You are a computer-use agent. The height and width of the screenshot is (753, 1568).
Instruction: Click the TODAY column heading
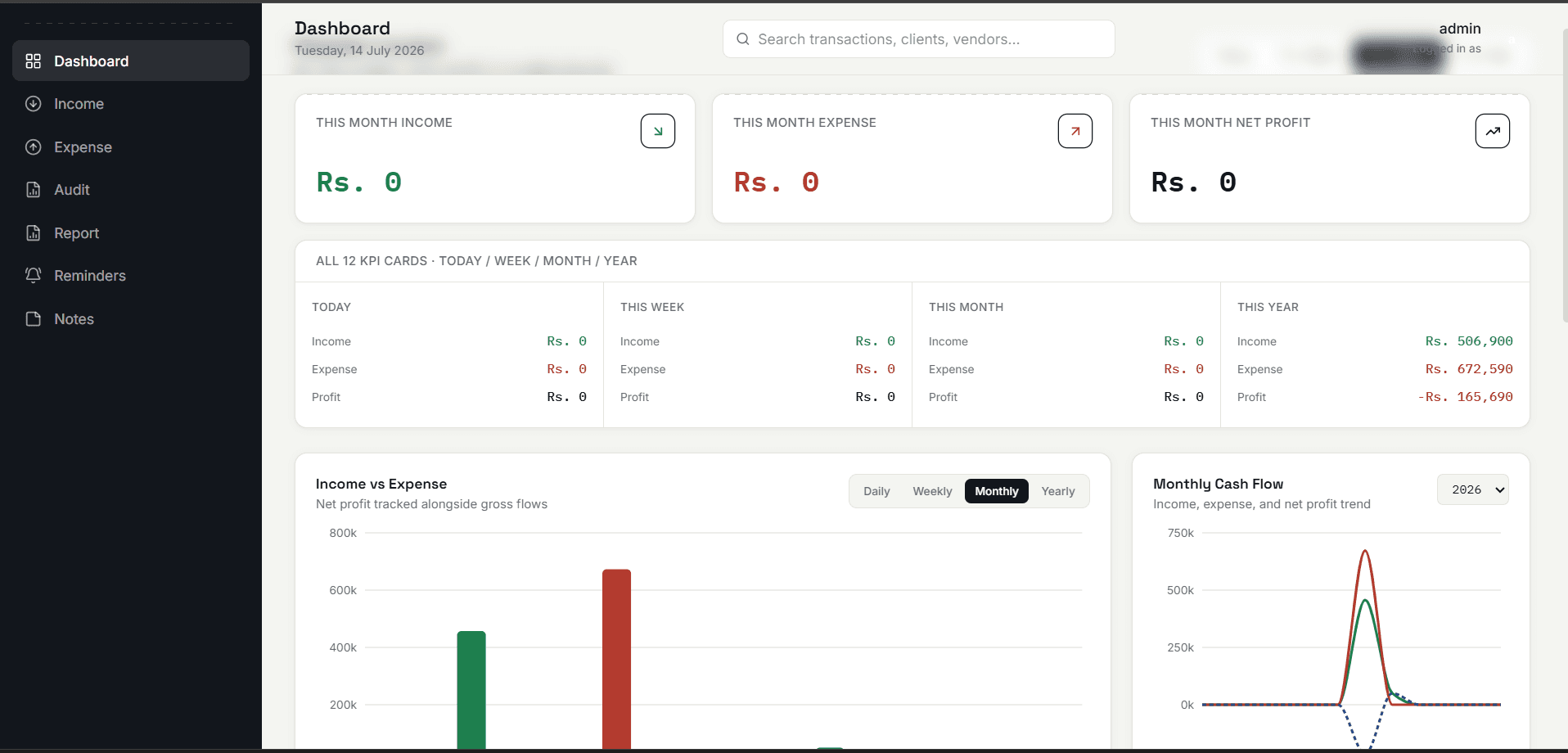click(x=331, y=307)
